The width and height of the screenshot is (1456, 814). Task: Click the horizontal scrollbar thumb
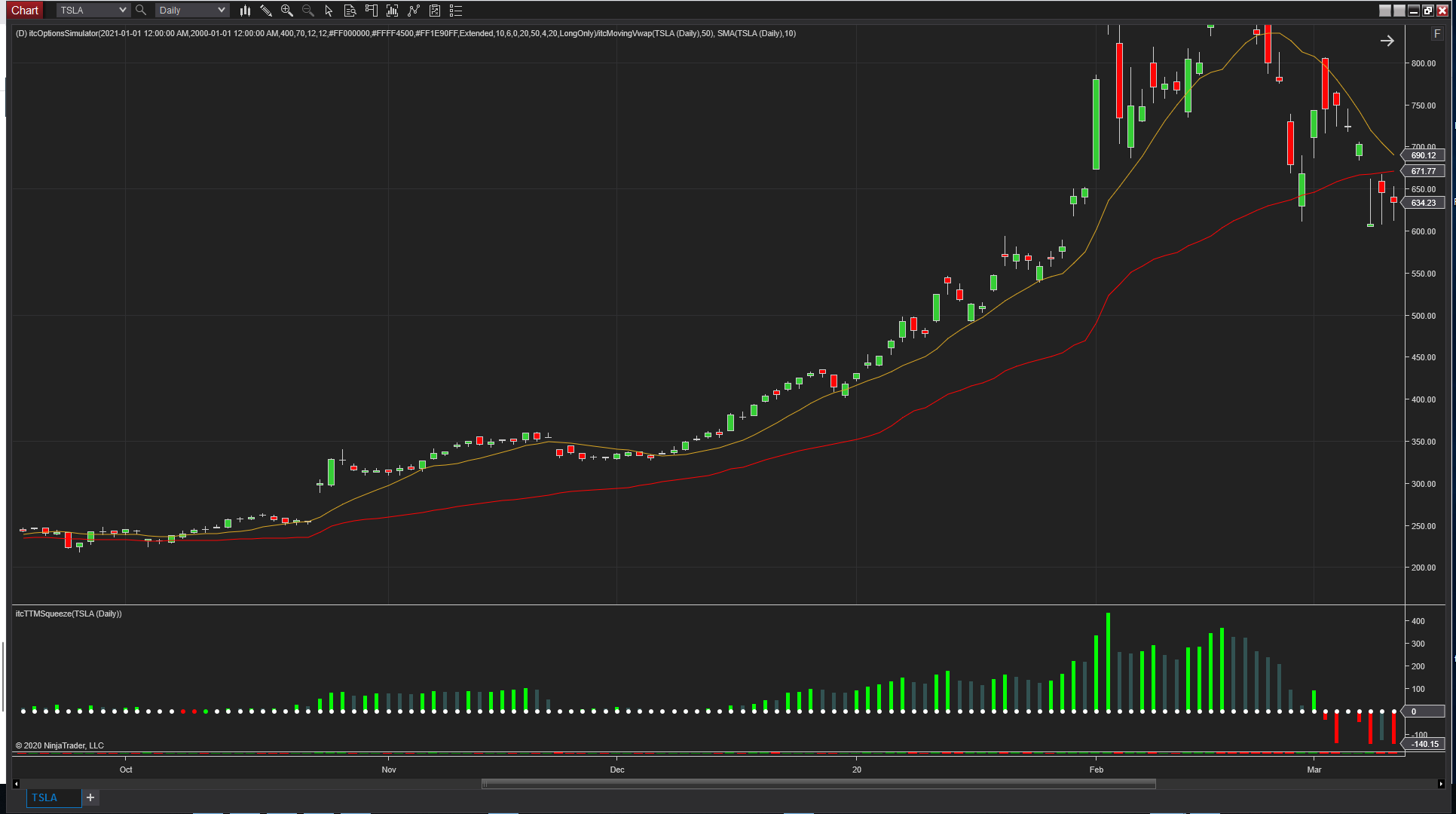click(x=818, y=784)
